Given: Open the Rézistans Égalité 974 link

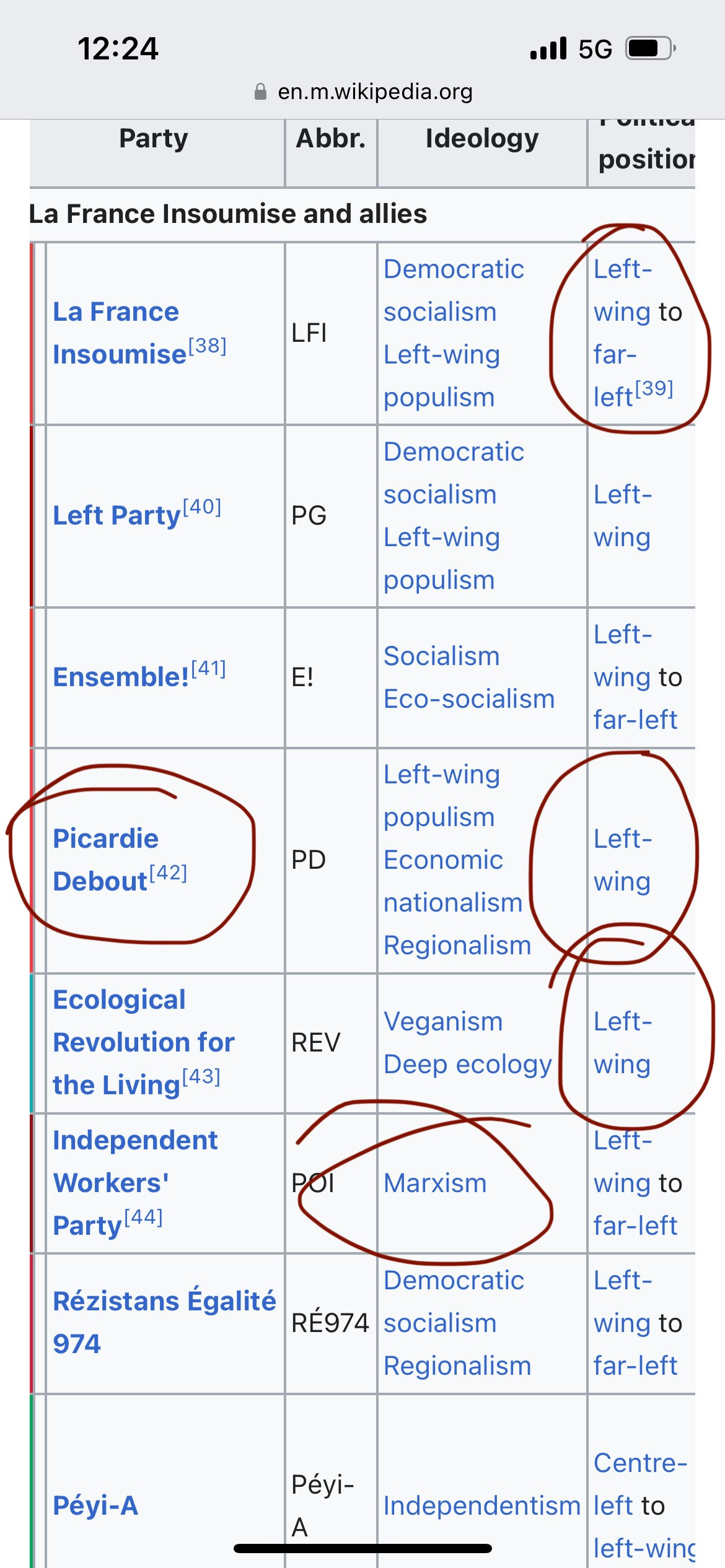Looking at the screenshot, I should coord(164,1323).
